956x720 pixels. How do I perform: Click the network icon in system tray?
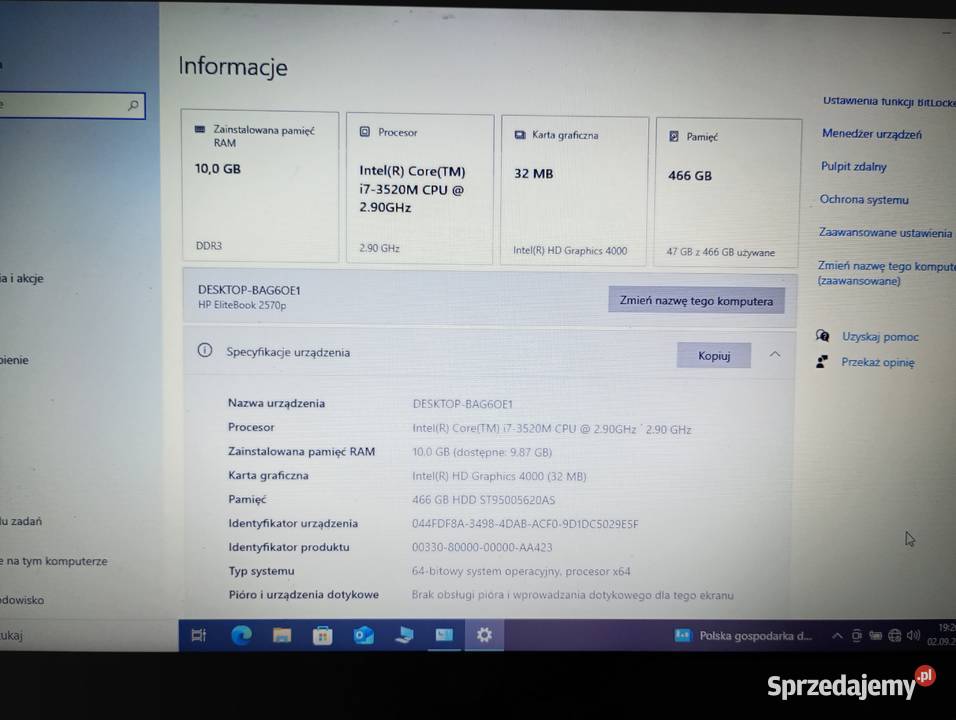click(x=895, y=635)
